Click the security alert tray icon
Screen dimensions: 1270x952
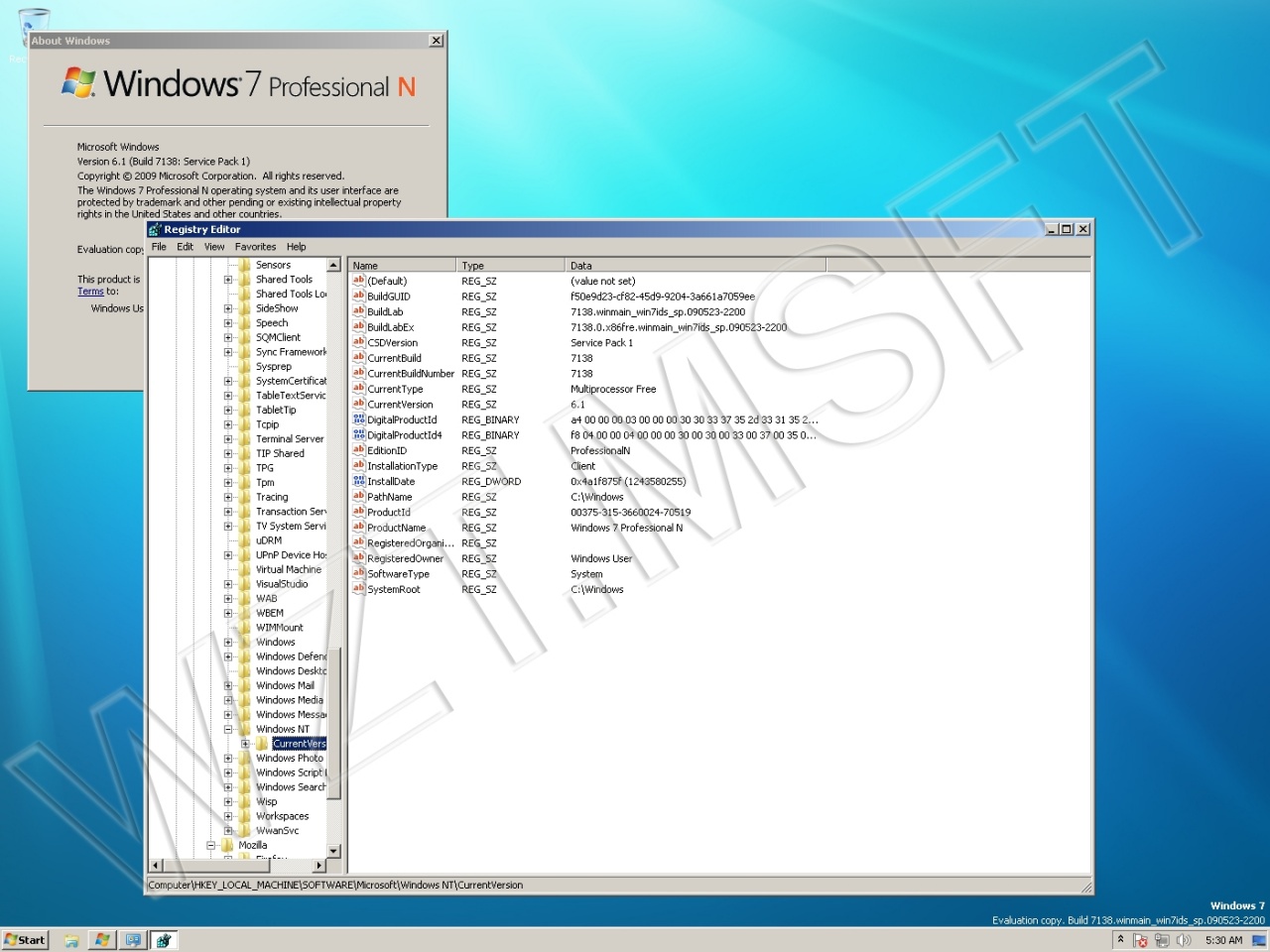coord(1140,940)
